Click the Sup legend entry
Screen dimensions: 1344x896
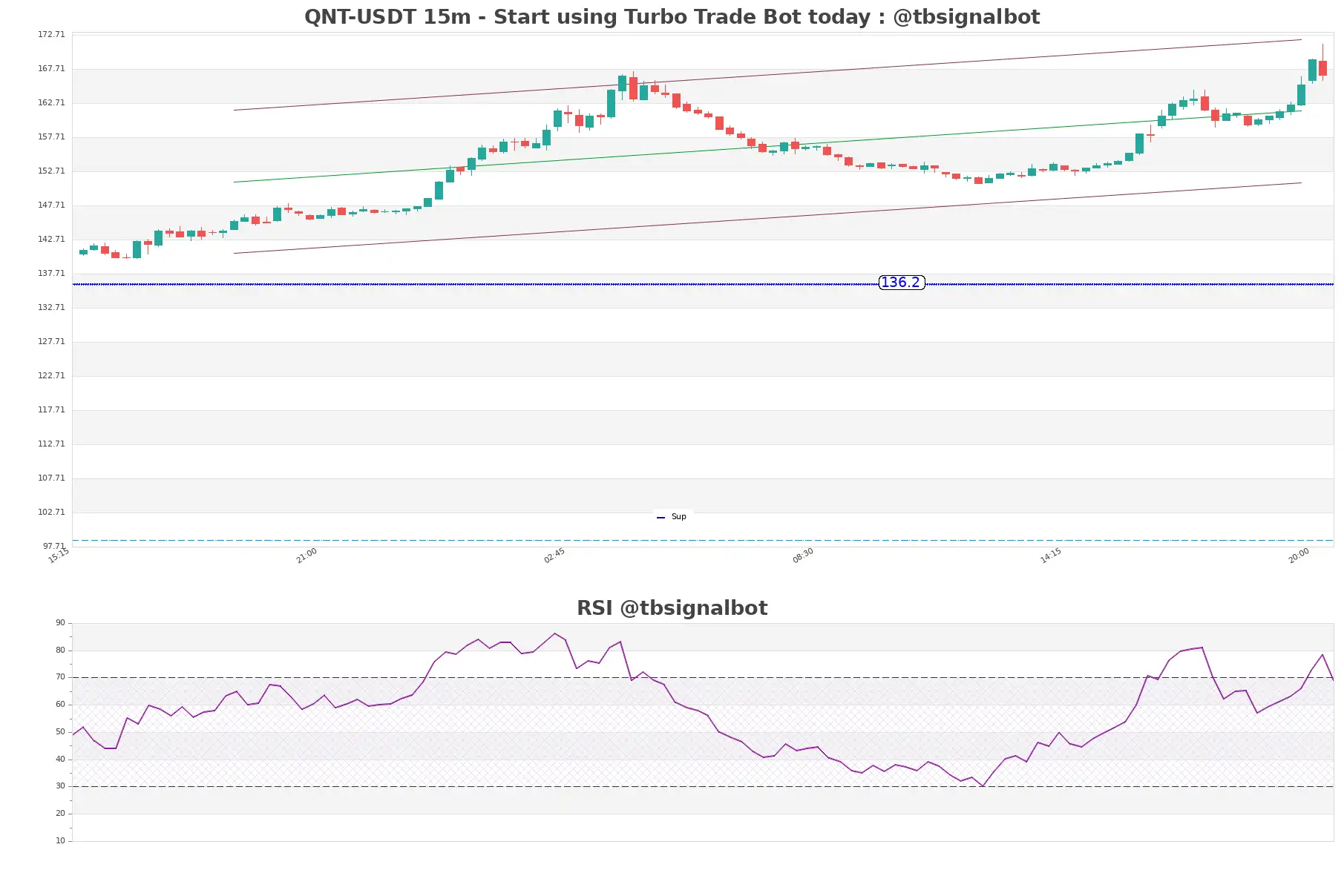(672, 516)
